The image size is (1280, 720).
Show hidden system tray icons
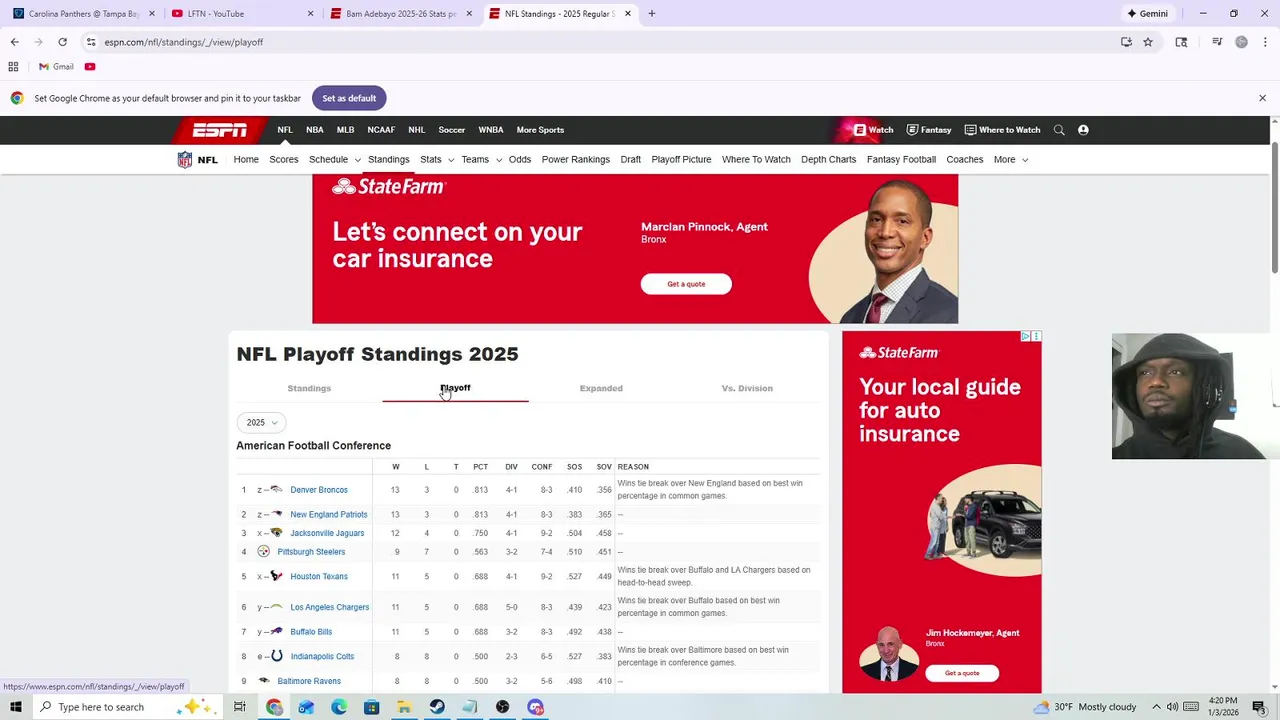pyautogui.click(x=1156, y=707)
